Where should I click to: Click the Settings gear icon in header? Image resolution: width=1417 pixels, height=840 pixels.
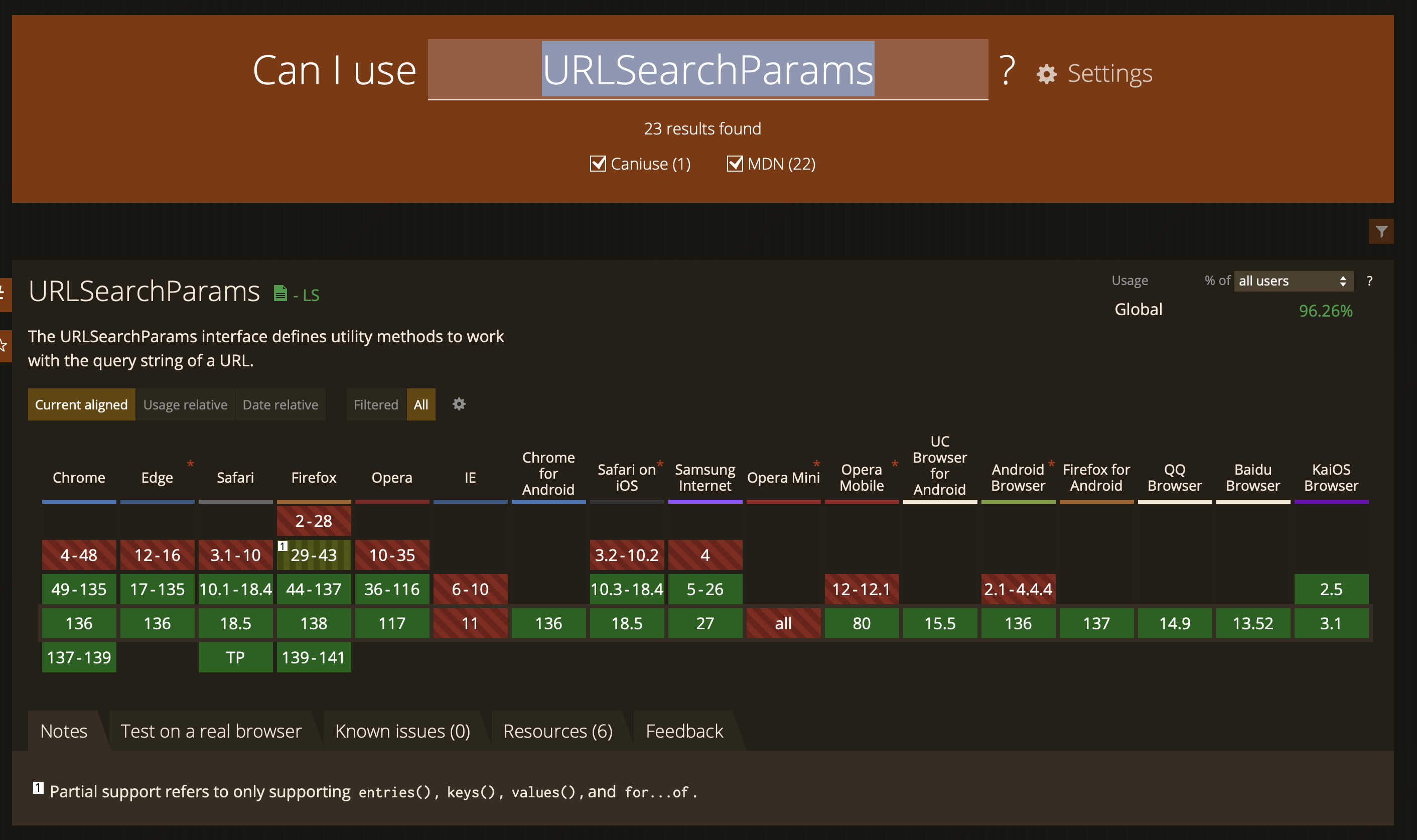[1046, 74]
